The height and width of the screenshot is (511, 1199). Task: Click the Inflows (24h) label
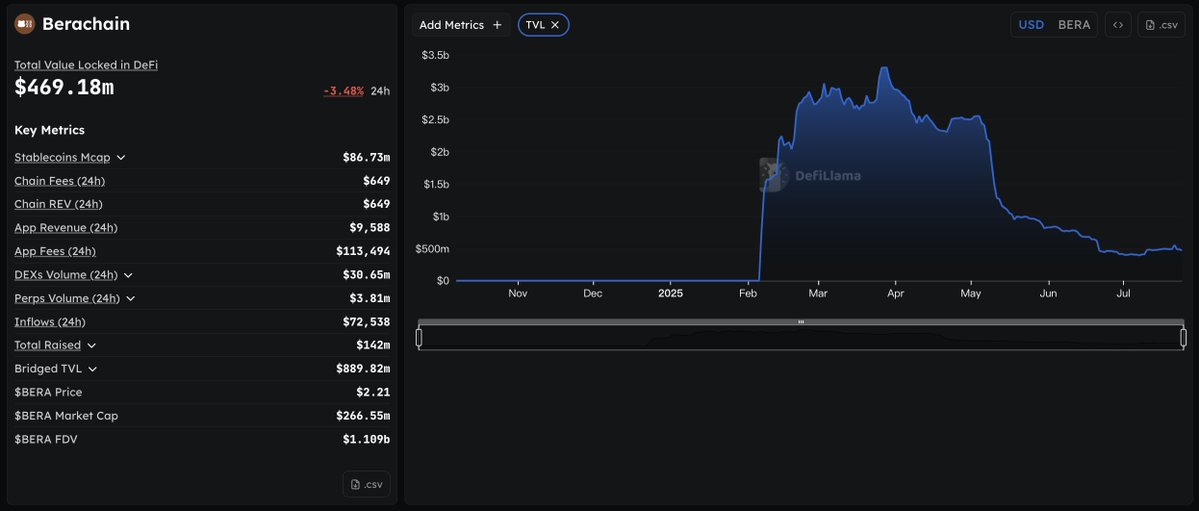pos(50,321)
